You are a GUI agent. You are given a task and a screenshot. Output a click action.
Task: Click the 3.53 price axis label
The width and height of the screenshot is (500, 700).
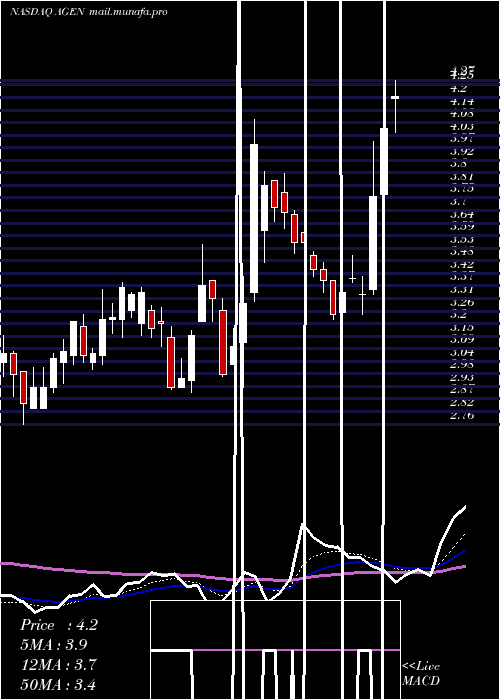[462, 240]
